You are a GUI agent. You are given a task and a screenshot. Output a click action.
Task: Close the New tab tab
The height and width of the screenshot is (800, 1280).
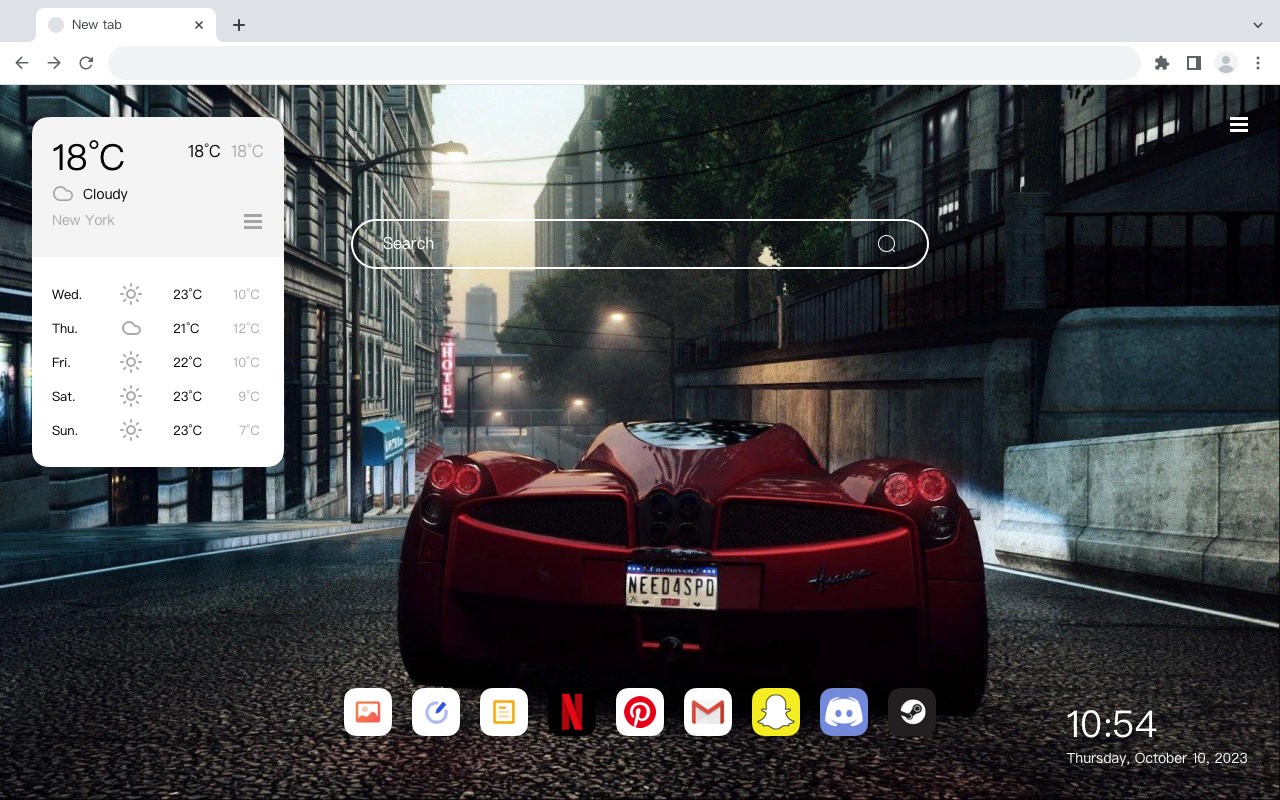(x=199, y=25)
